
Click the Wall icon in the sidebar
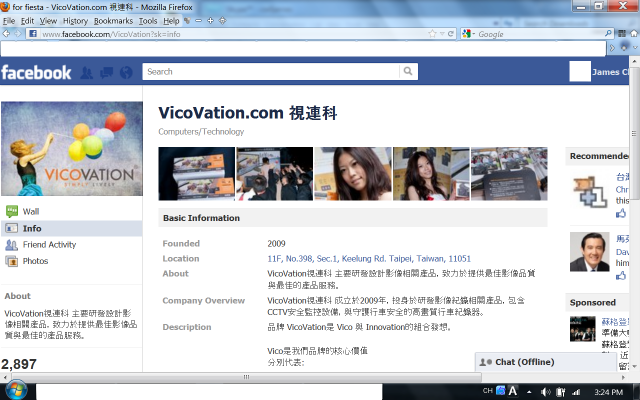click(12, 211)
